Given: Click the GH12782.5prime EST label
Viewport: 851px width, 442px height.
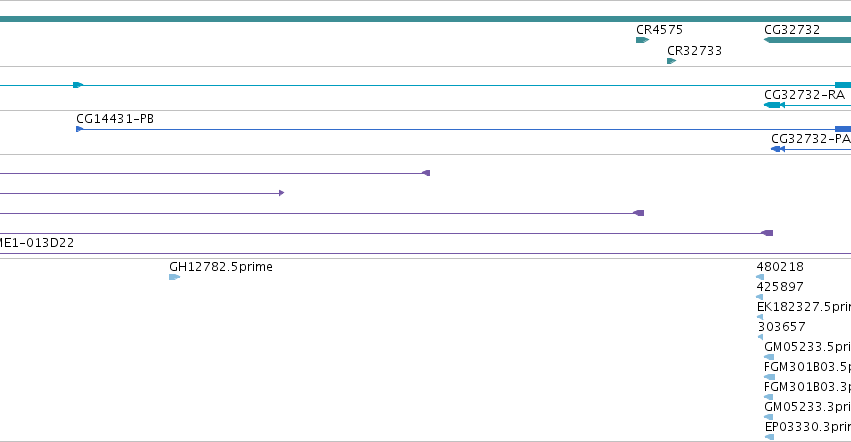Looking at the screenshot, I should (221, 267).
